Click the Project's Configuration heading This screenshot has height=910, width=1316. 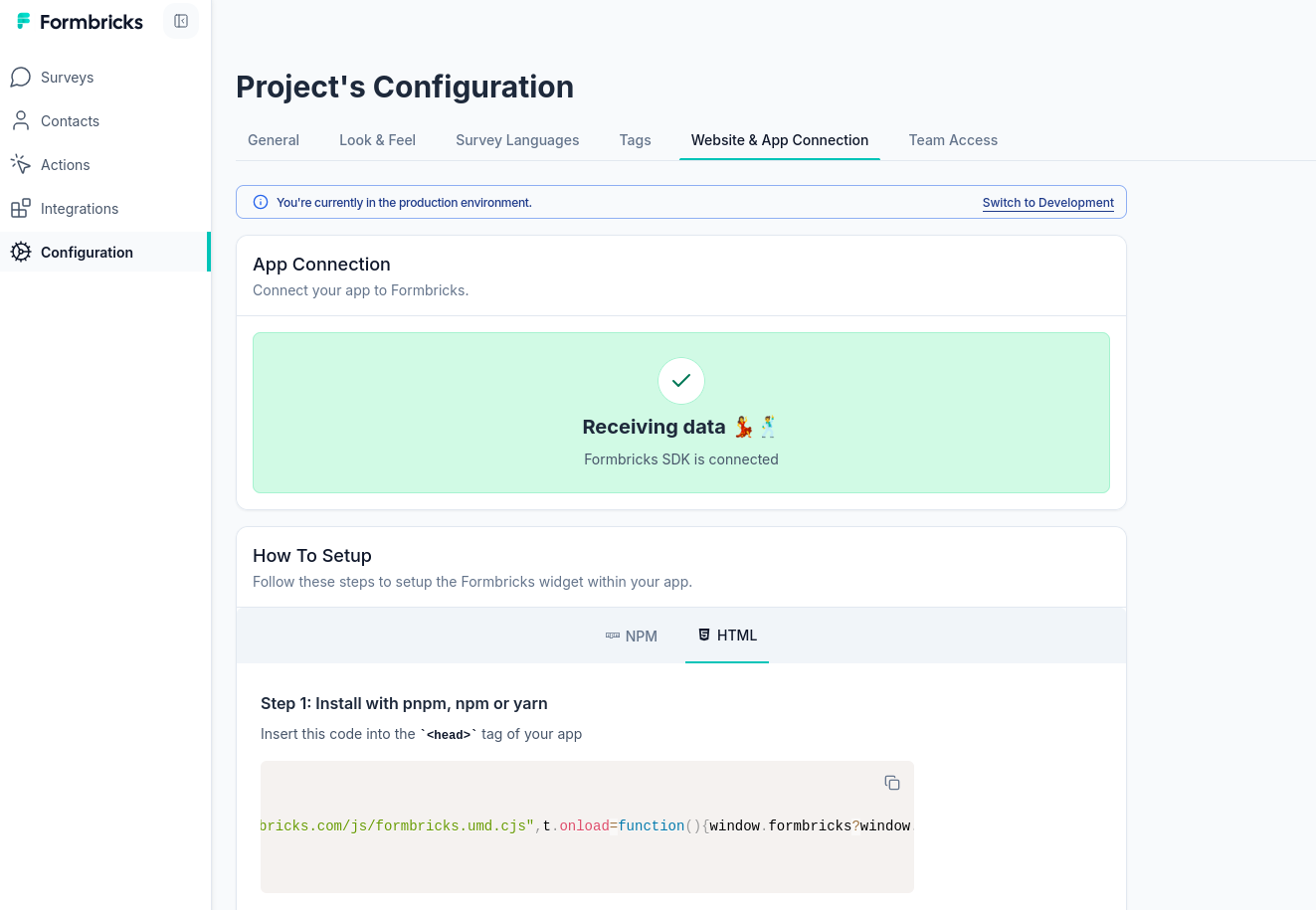coord(405,87)
